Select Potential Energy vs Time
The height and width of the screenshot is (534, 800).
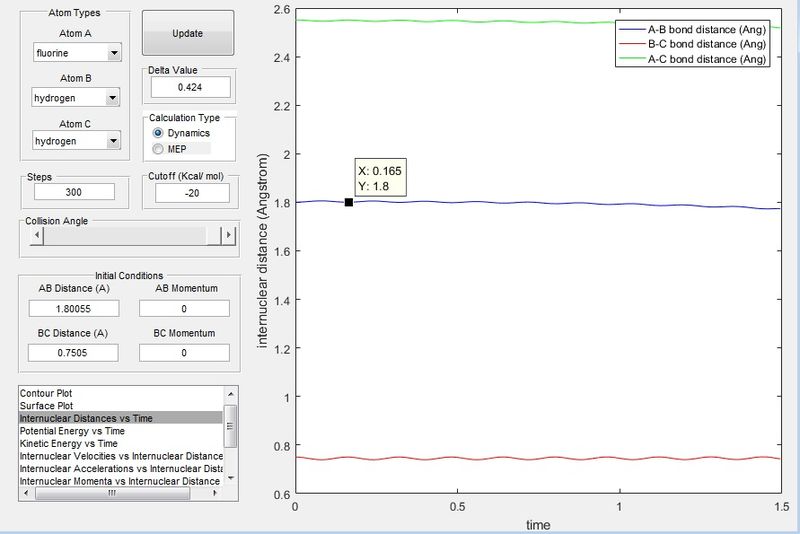121,431
